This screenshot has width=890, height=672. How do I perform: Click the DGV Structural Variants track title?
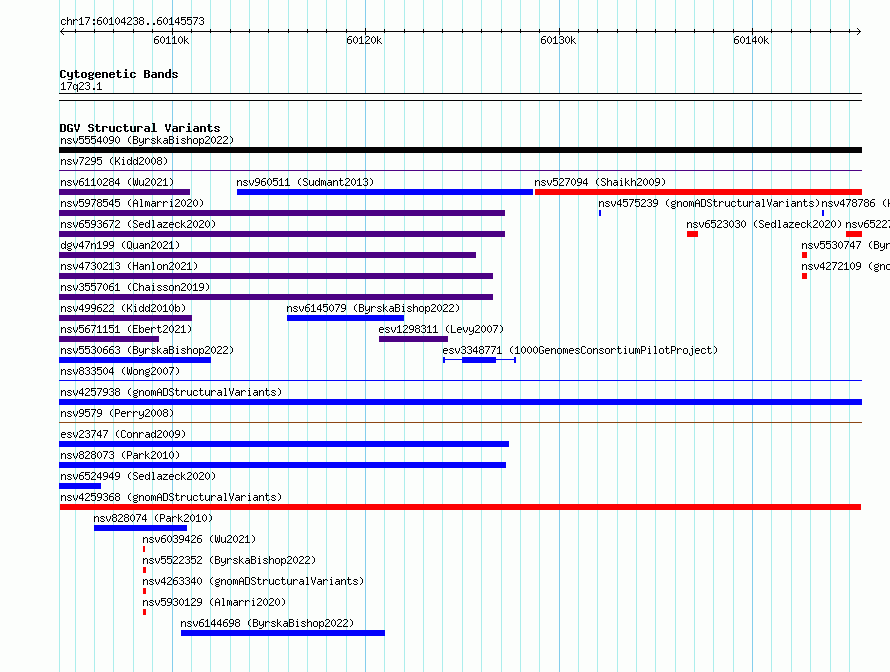click(140, 128)
